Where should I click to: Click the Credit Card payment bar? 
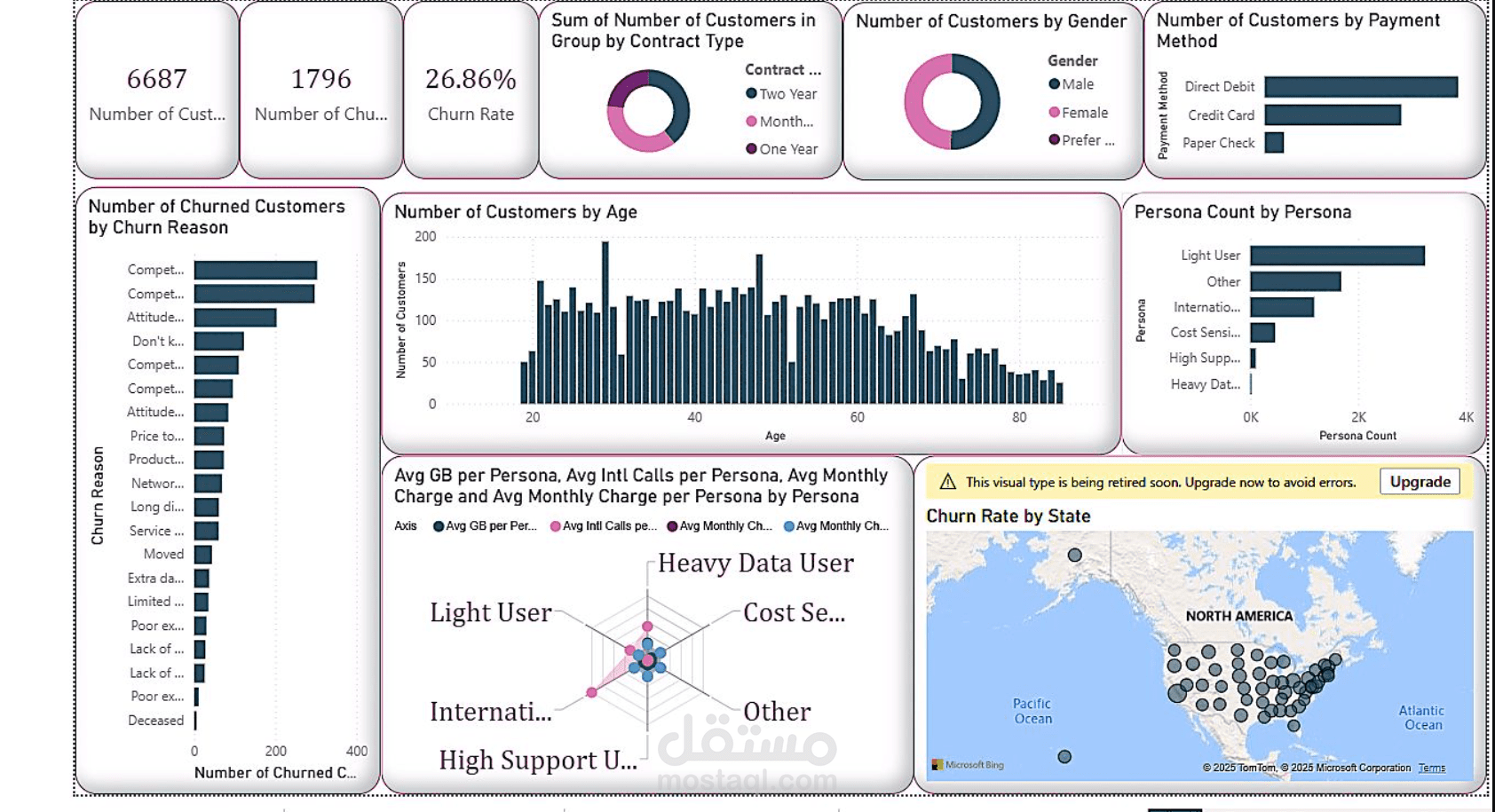point(1333,114)
